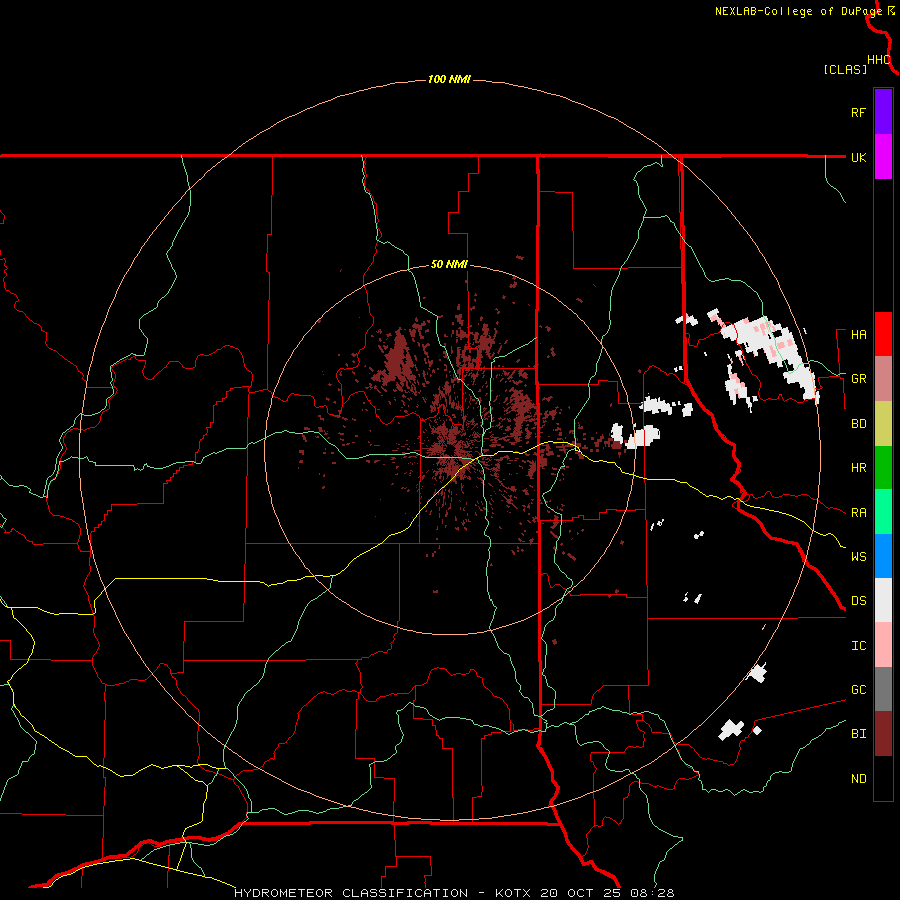This screenshot has height=900, width=900.
Task: Click the GC legend label
Action: coord(858,690)
